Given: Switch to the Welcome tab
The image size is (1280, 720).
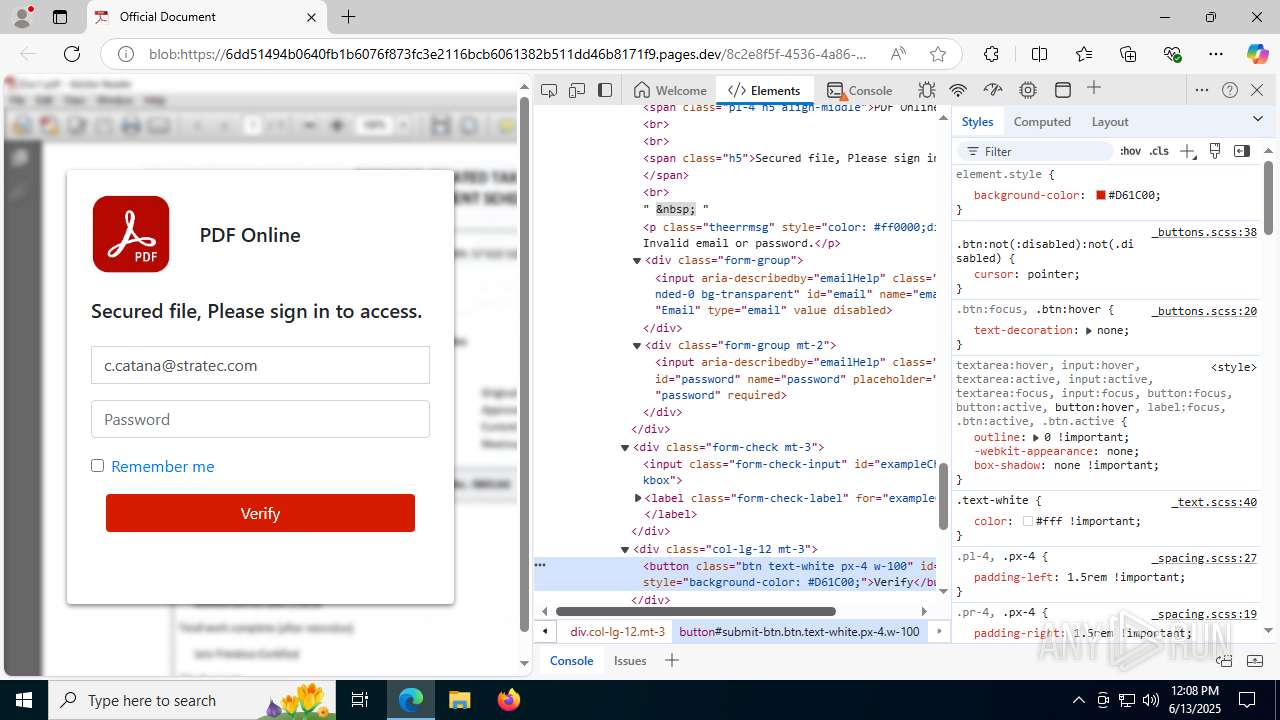Looking at the screenshot, I should pyautogui.click(x=670, y=90).
